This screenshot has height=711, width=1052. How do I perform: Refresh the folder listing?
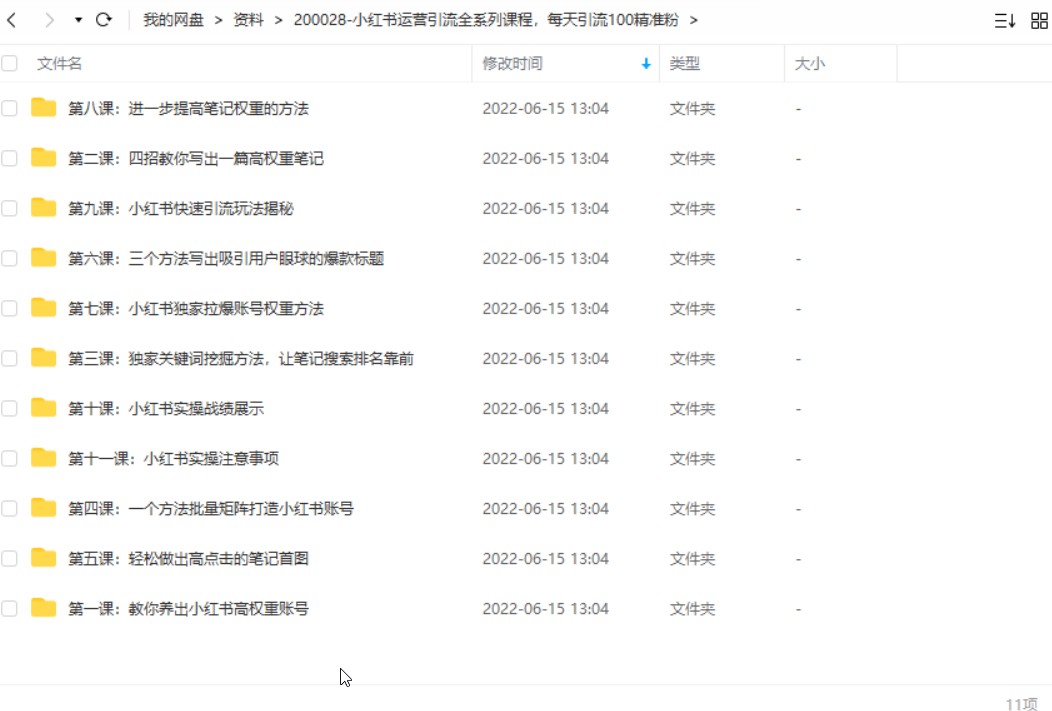(103, 19)
